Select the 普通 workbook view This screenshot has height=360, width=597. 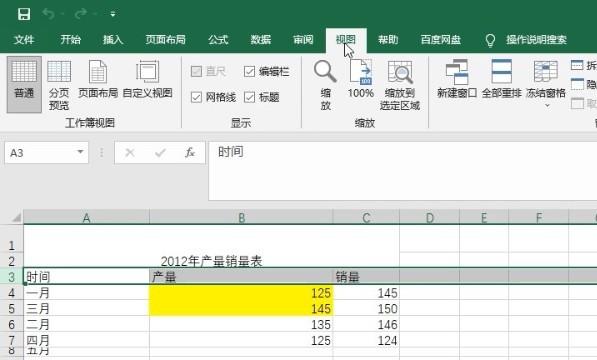tap(24, 84)
